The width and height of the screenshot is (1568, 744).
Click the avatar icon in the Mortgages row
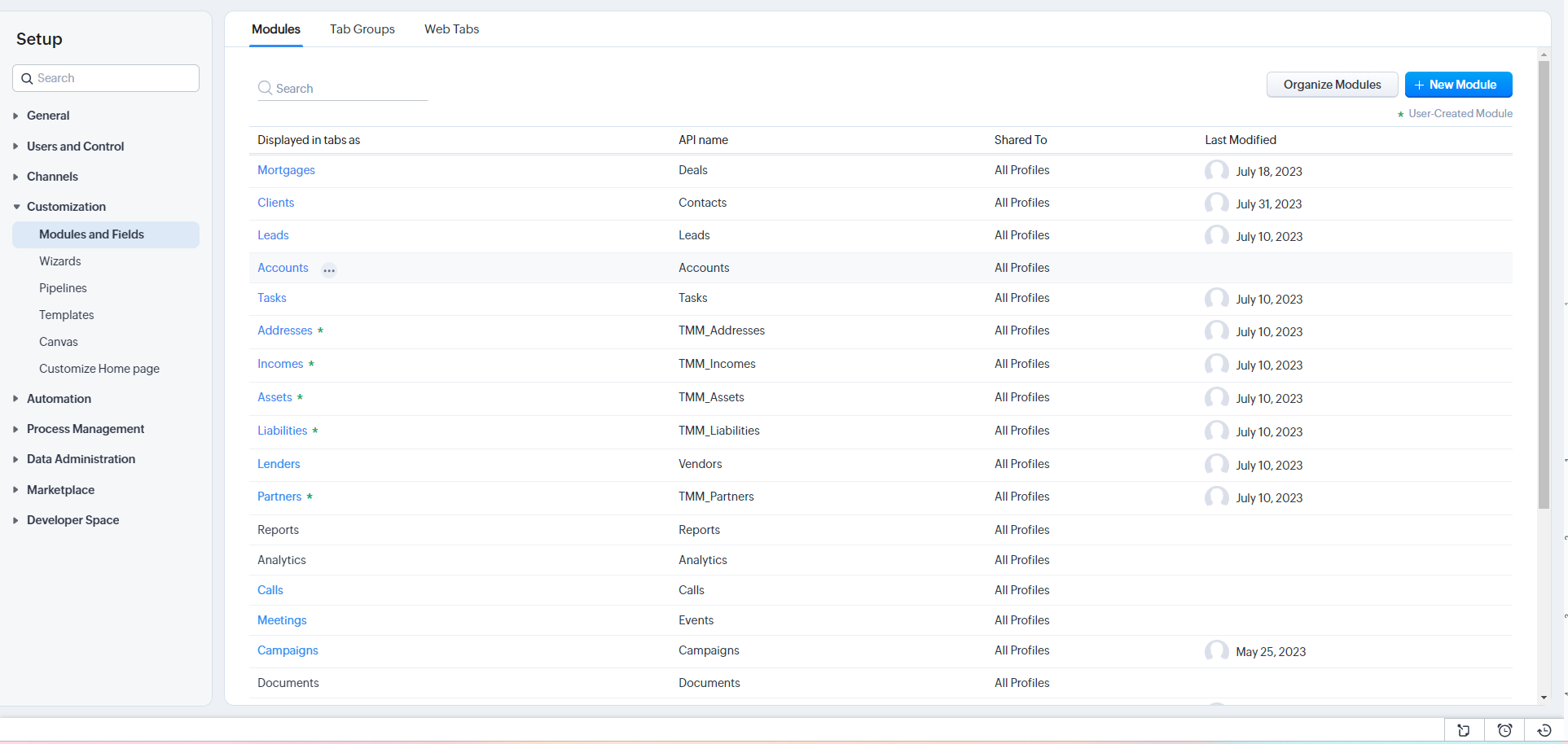tap(1216, 171)
